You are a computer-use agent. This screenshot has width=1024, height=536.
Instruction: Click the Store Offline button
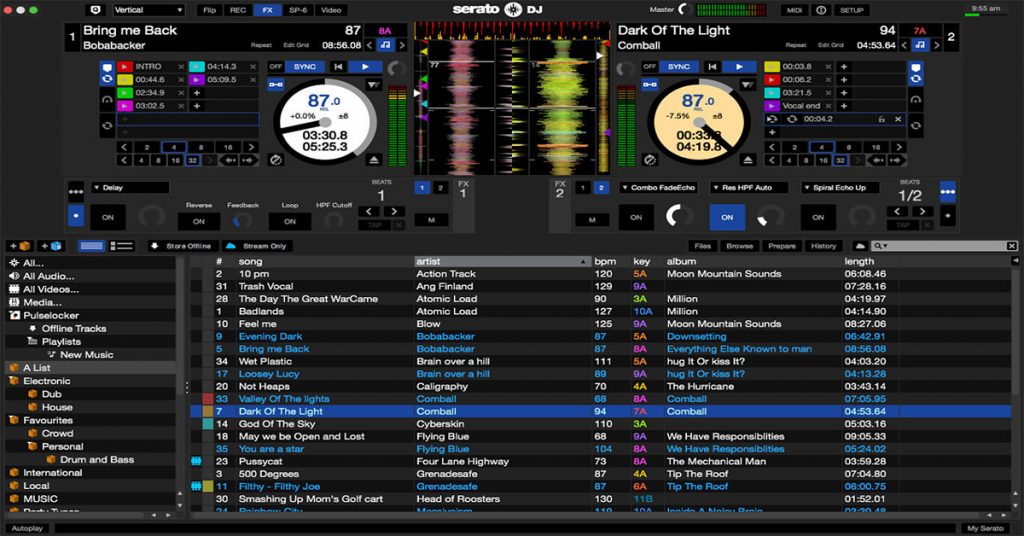[x=182, y=245]
